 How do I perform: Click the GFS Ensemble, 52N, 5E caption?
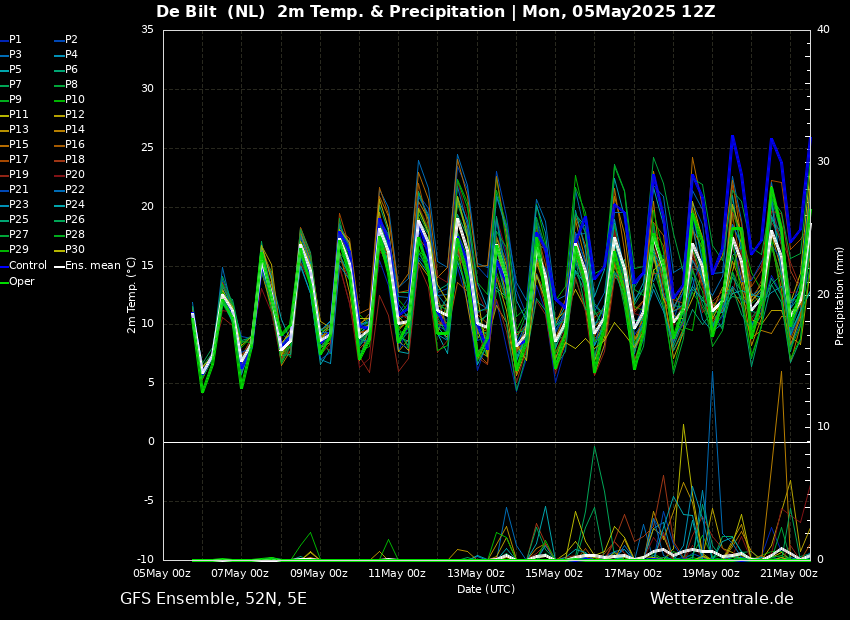click(x=213, y=599)
